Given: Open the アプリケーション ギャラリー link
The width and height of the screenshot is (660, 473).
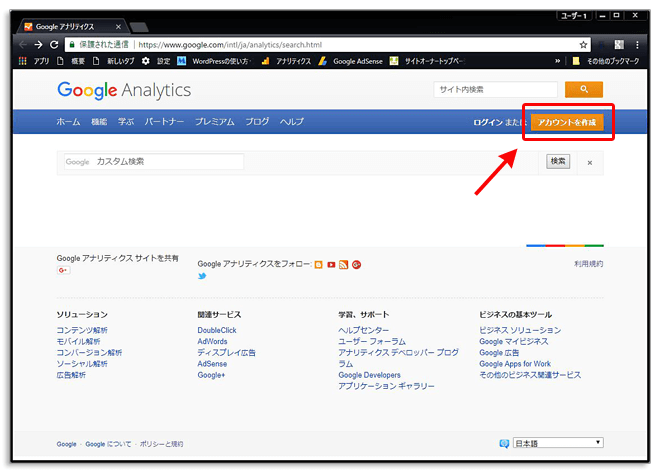Looking at the screenshot, I should (x=386, y=386).
